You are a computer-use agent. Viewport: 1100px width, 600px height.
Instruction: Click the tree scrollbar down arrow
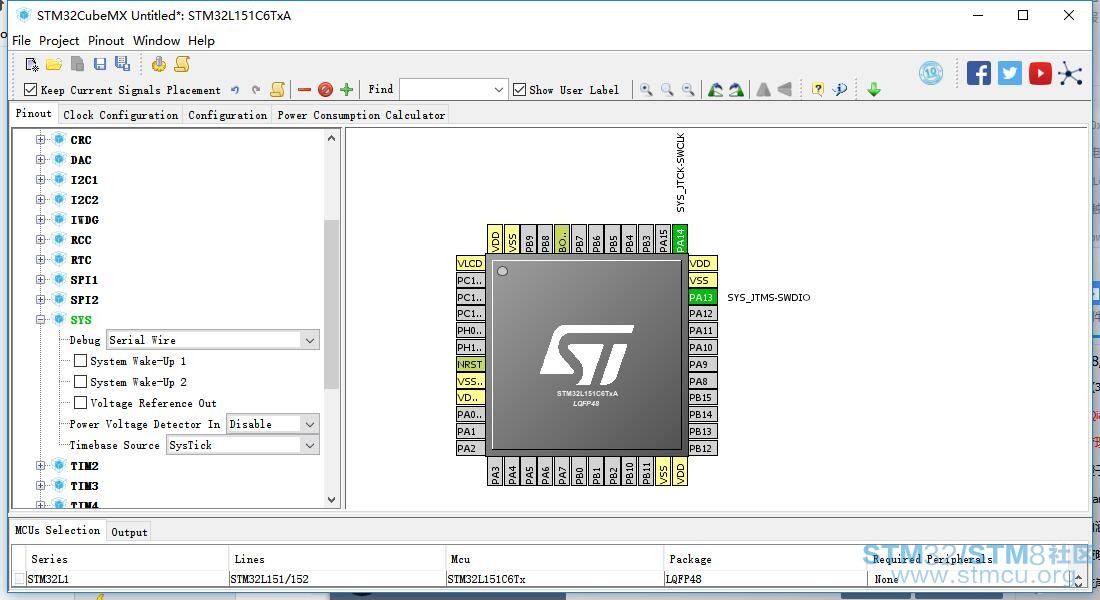(x=331, y=500)
